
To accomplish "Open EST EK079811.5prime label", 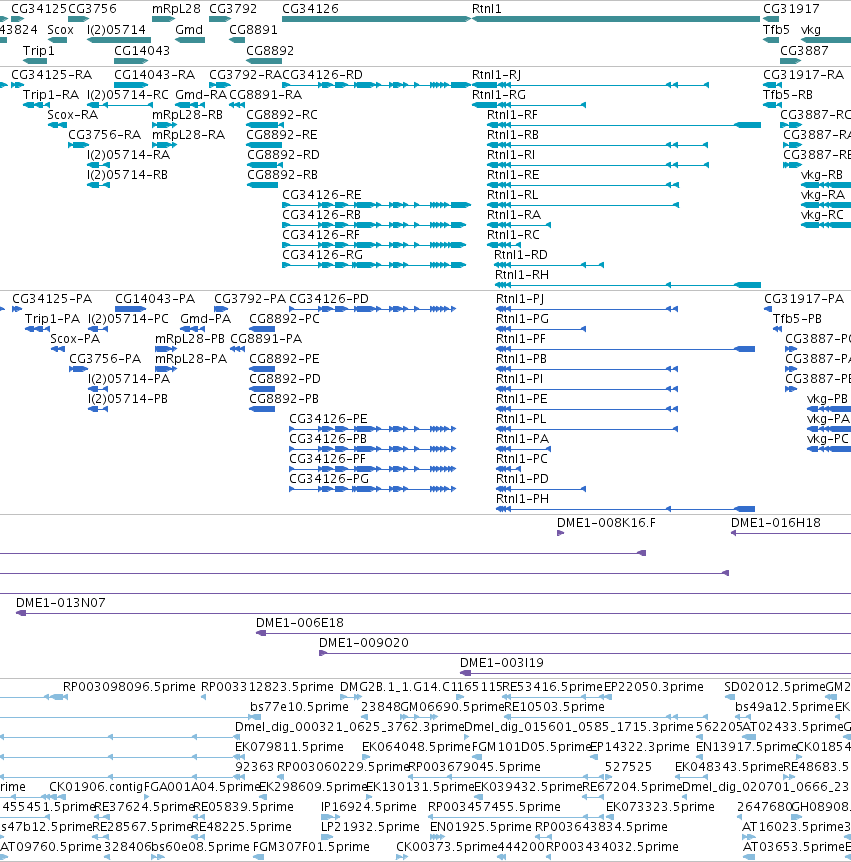I will coord(289,747).
